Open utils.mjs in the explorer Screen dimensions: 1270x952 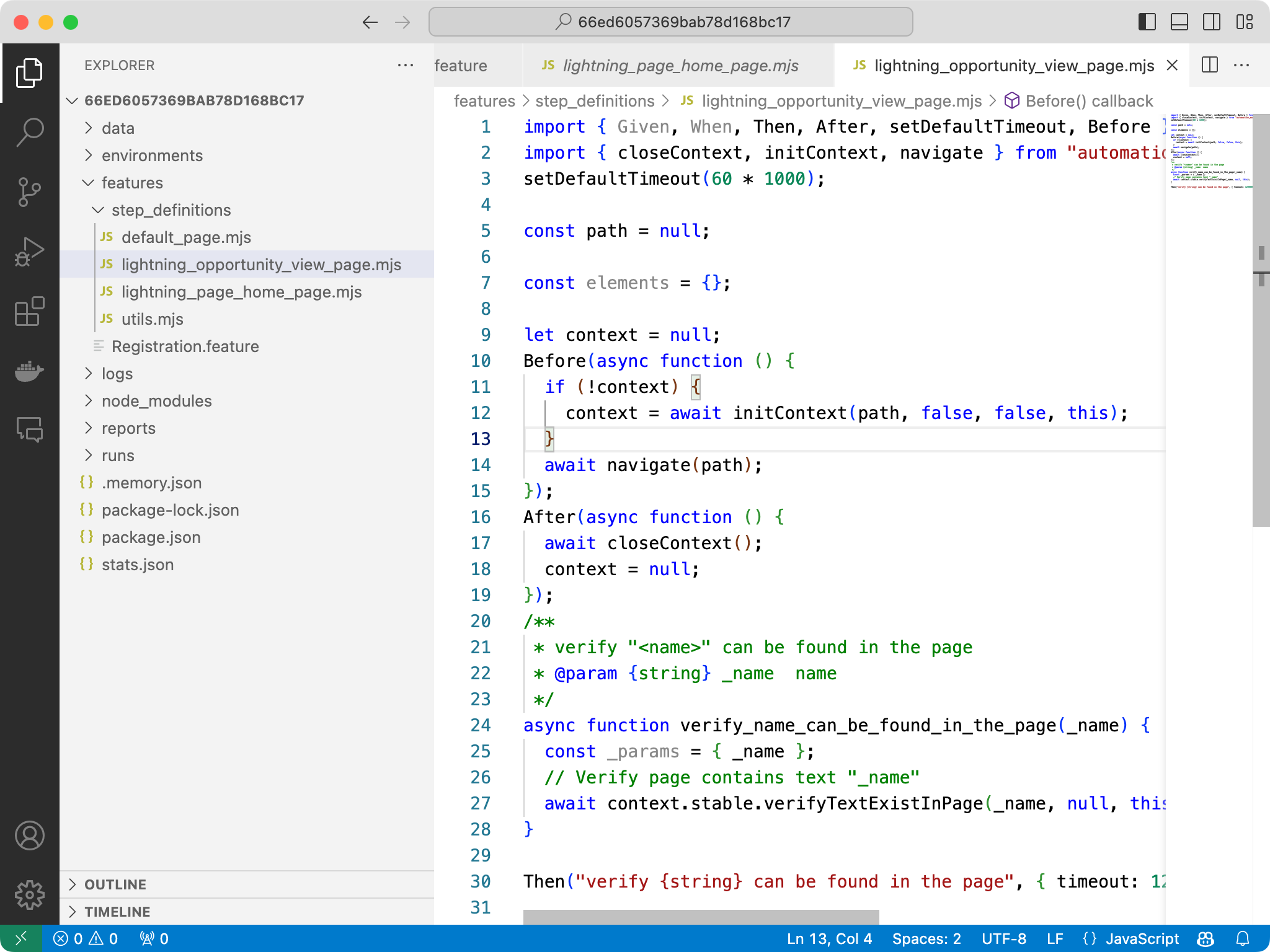[152, 319]
